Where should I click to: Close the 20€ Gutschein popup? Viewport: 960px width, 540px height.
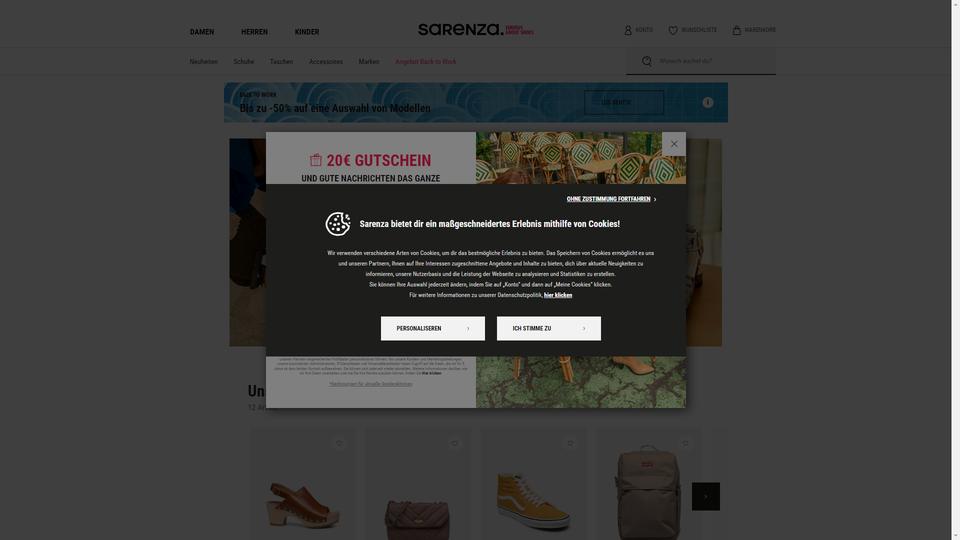tap(674, 144)
